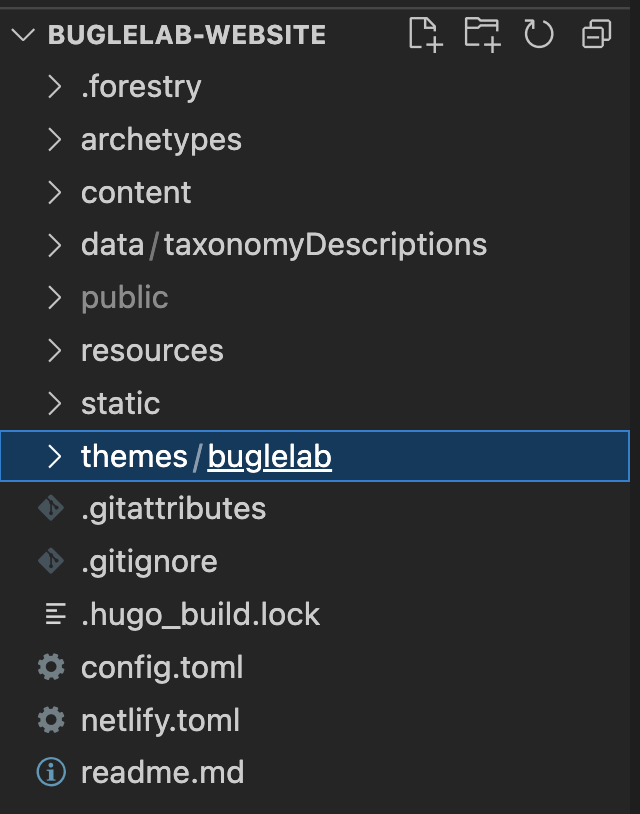The image size is (640, 814).
Task: Click the New File icon
Action: [x=425, y=35]
